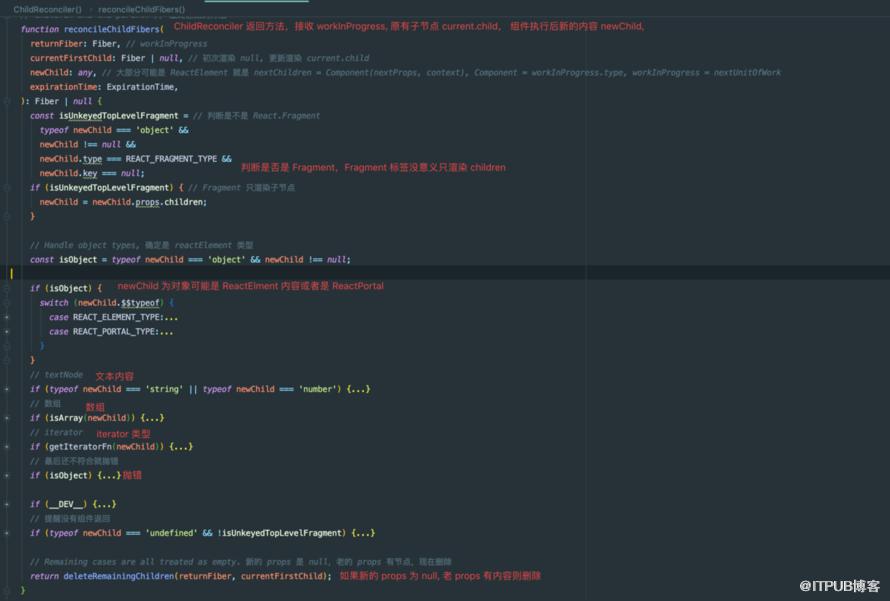890x601 pixels.
Task: Click the switch keyword
Action: pos(54,303)
